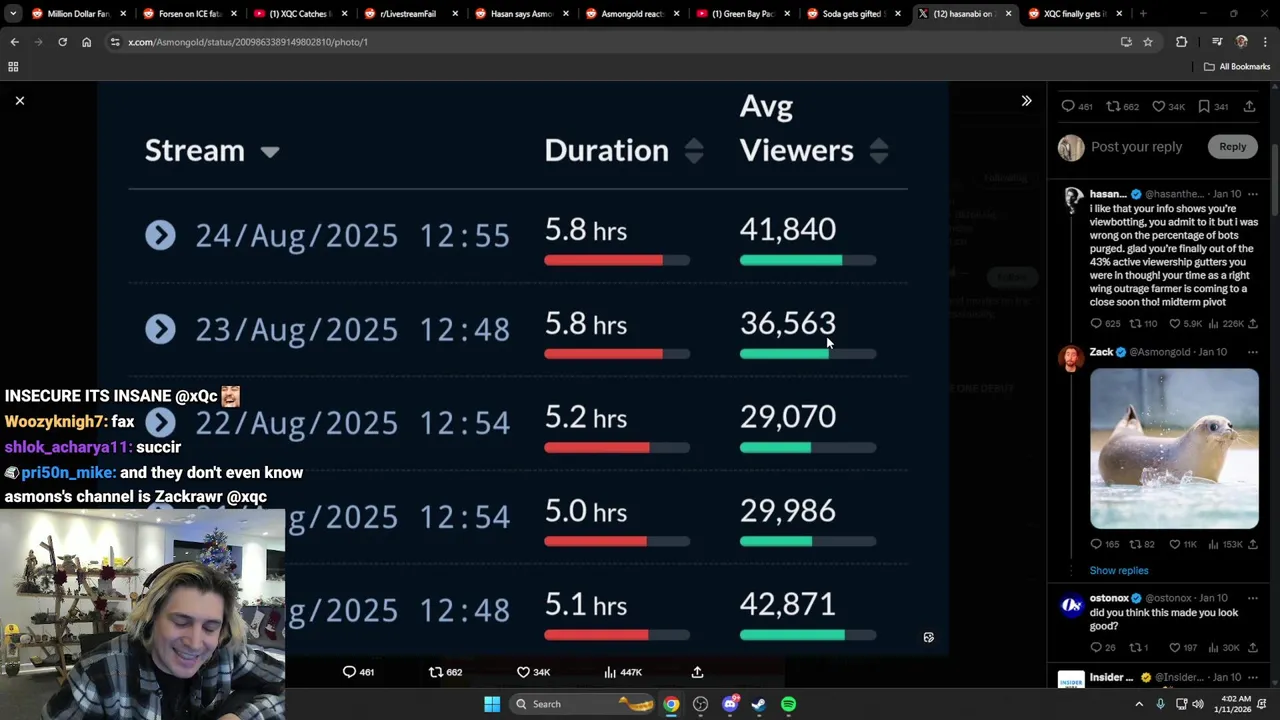Screen dimensions: 1280x720
Task: Open the seal image in Zack's reply
Action: (x=1174, y=448)
